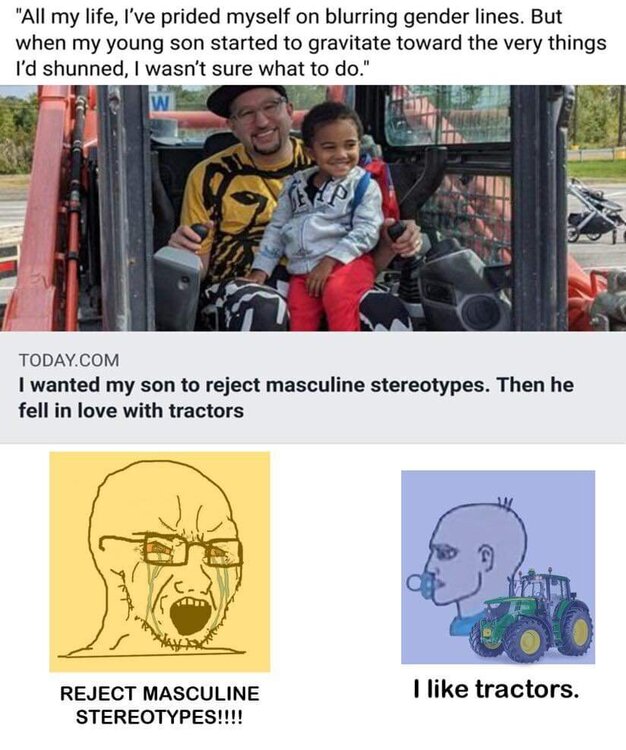Click the baby's hair tuft in the cartoon
The width and height of the screenshot is (626, 750).
(504, 502)
